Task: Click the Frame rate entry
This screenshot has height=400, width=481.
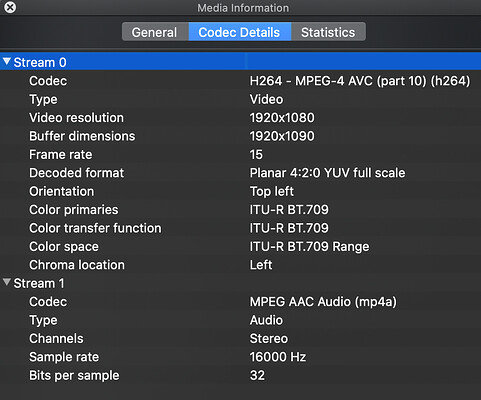Action: coord(240,154)
